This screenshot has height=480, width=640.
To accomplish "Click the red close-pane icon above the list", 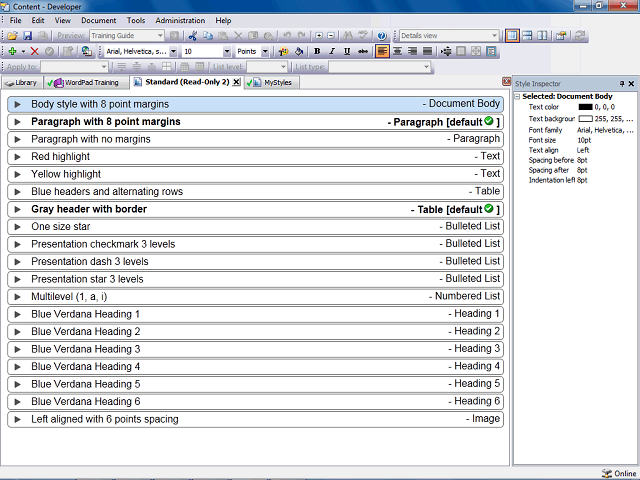I will click(x=506, y=82).
